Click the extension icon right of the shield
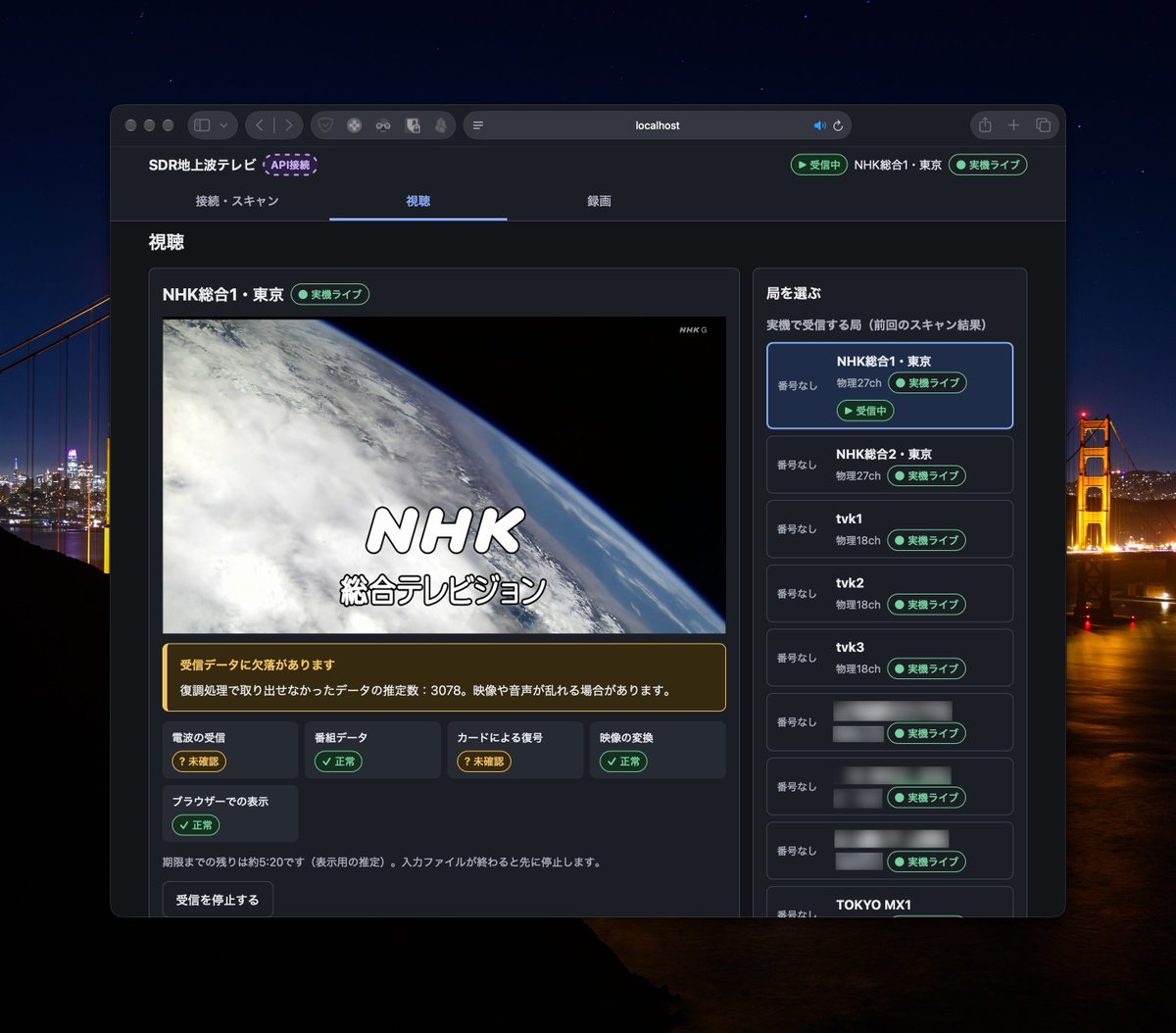The image size is (1176, 1033). [355, 125]
